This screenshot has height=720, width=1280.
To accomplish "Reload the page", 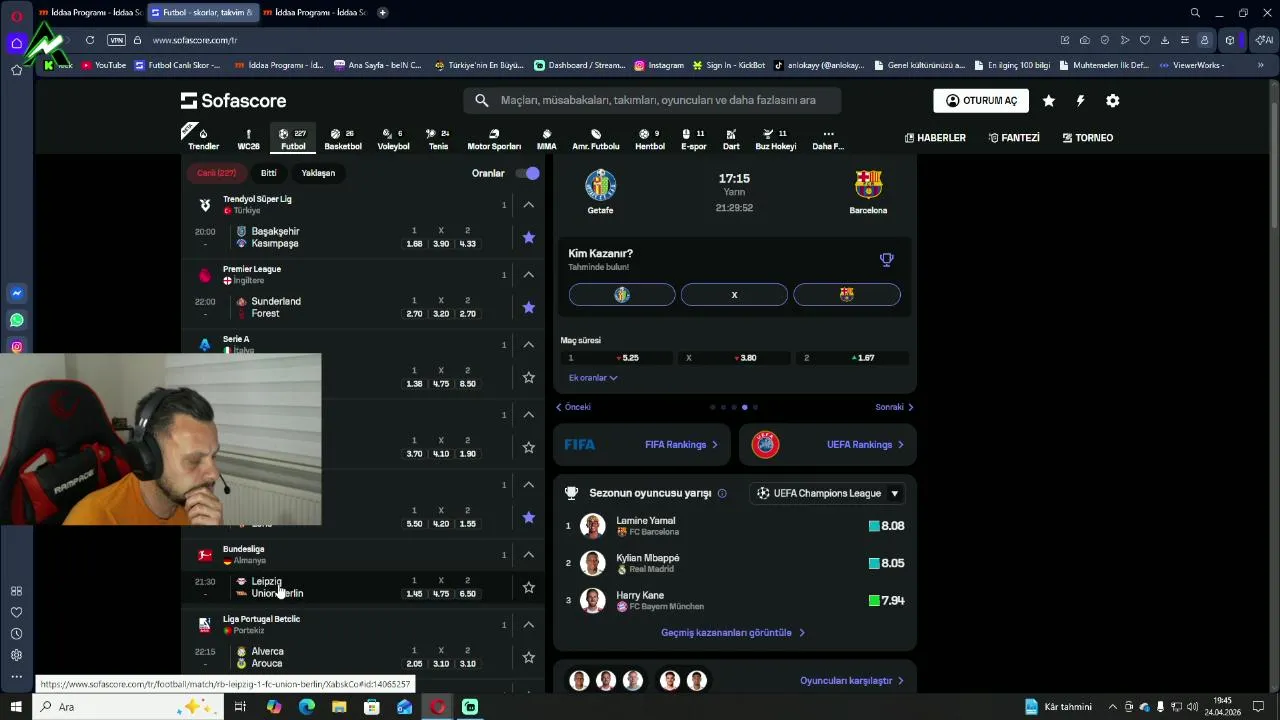I will click(90, 40).
